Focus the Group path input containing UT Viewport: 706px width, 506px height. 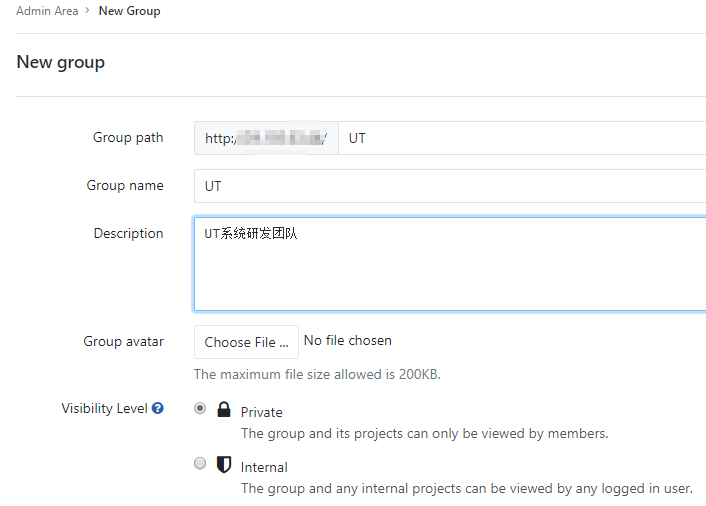[x=520, y=138]
